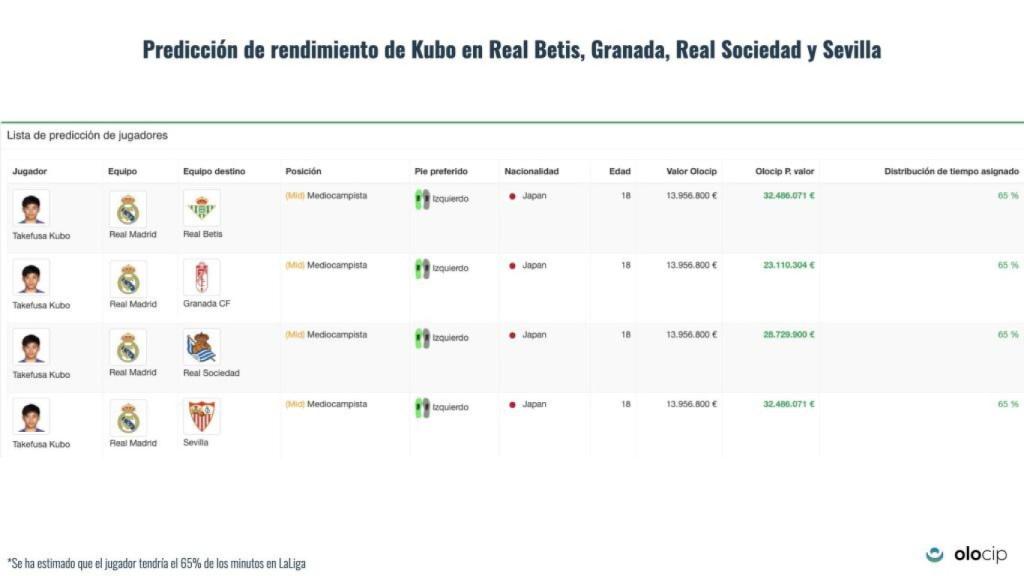Click Real Madrid crest in Betis row

click(x=128, y=209)
